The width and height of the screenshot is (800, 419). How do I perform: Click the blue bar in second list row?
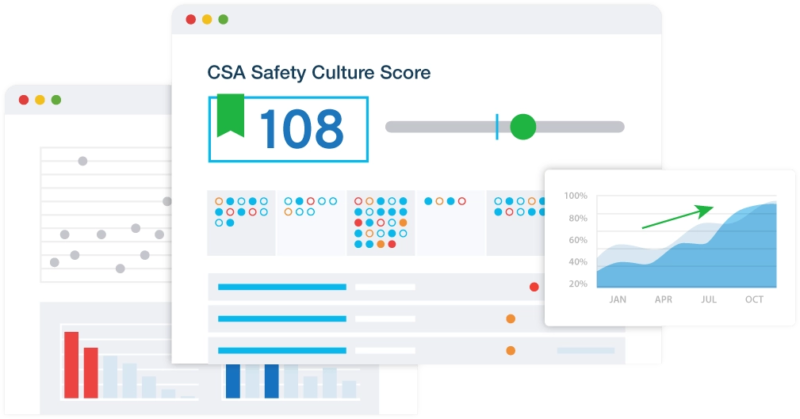(282, 318)
